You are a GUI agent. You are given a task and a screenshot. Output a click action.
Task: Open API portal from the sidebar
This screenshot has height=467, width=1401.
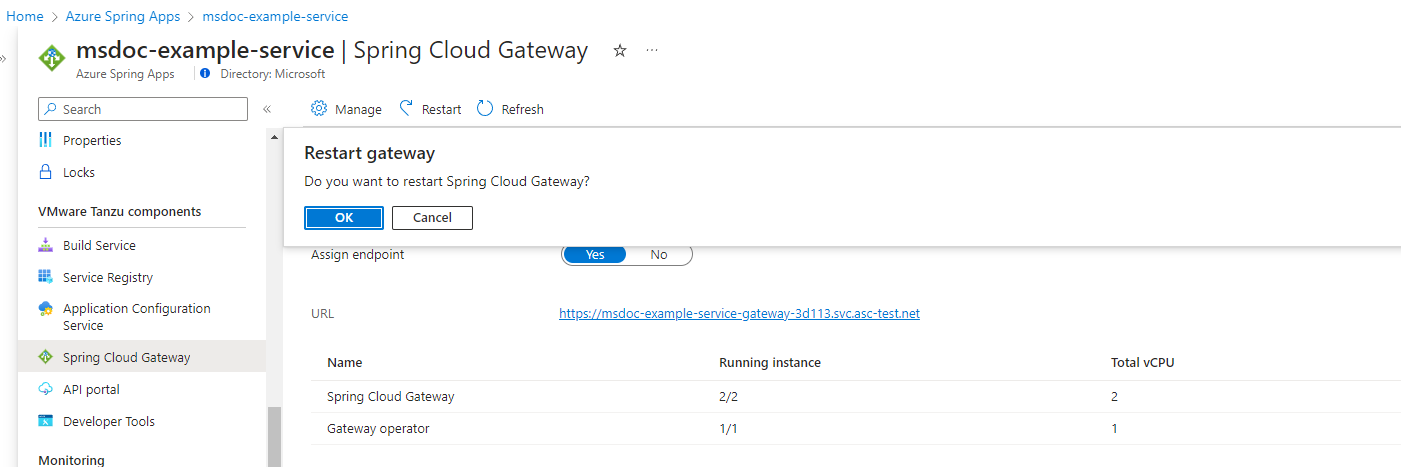coord(91,389)
